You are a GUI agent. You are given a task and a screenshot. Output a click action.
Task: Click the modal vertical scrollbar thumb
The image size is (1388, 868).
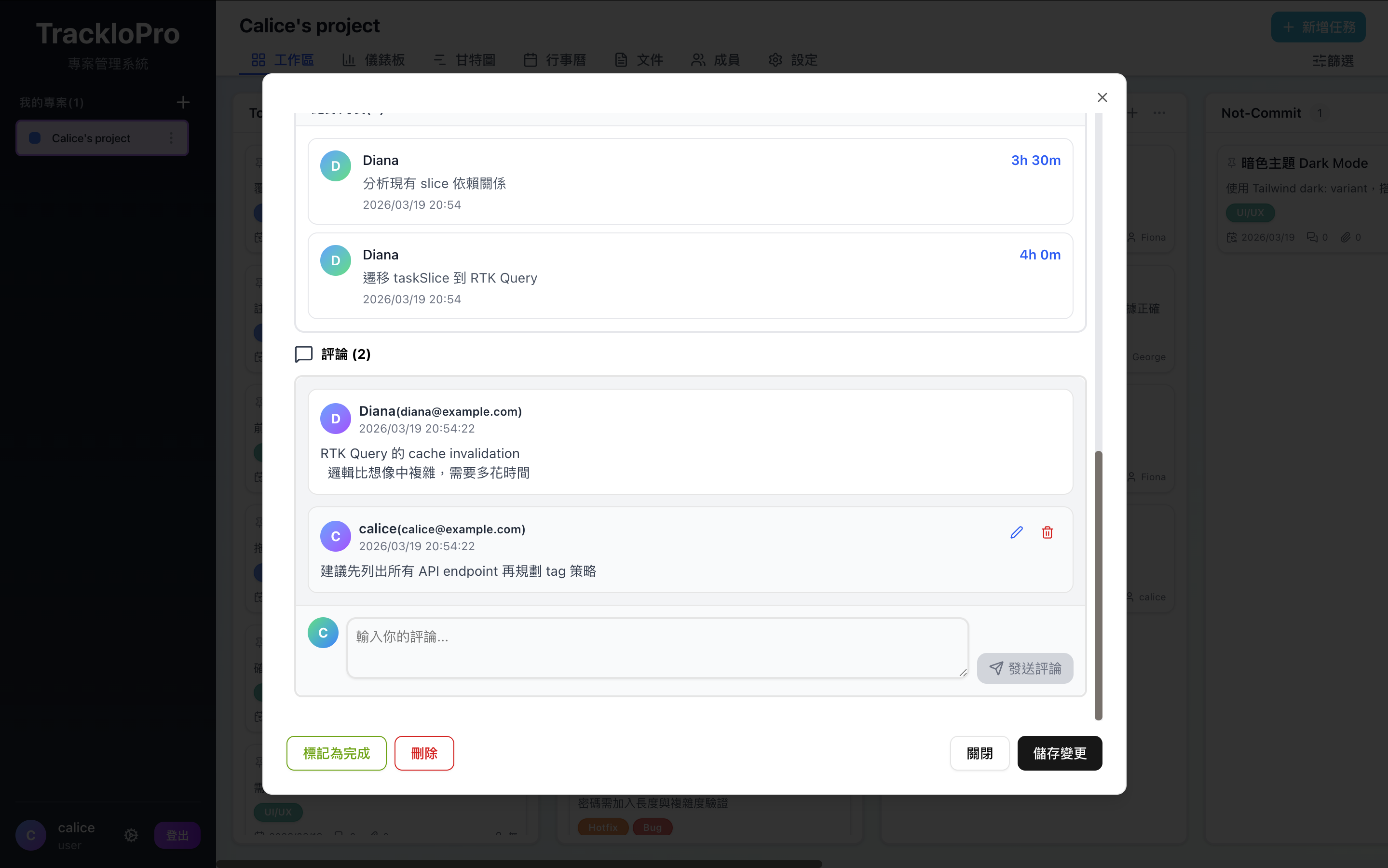(x=1099, y=585)
